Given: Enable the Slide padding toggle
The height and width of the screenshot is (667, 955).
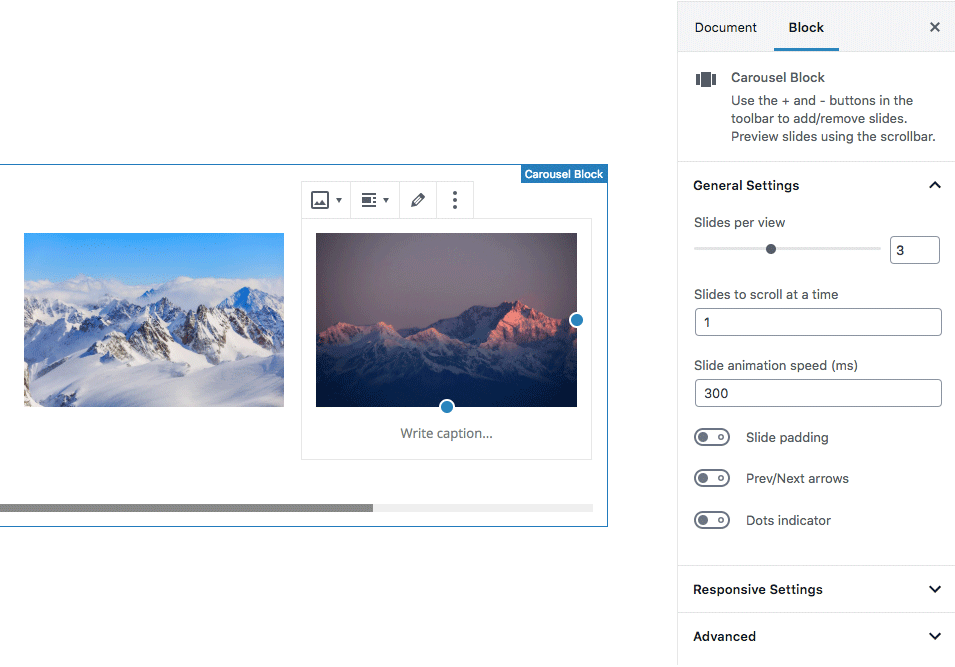Looking at the screenshot, I should (x=712, y=437).
